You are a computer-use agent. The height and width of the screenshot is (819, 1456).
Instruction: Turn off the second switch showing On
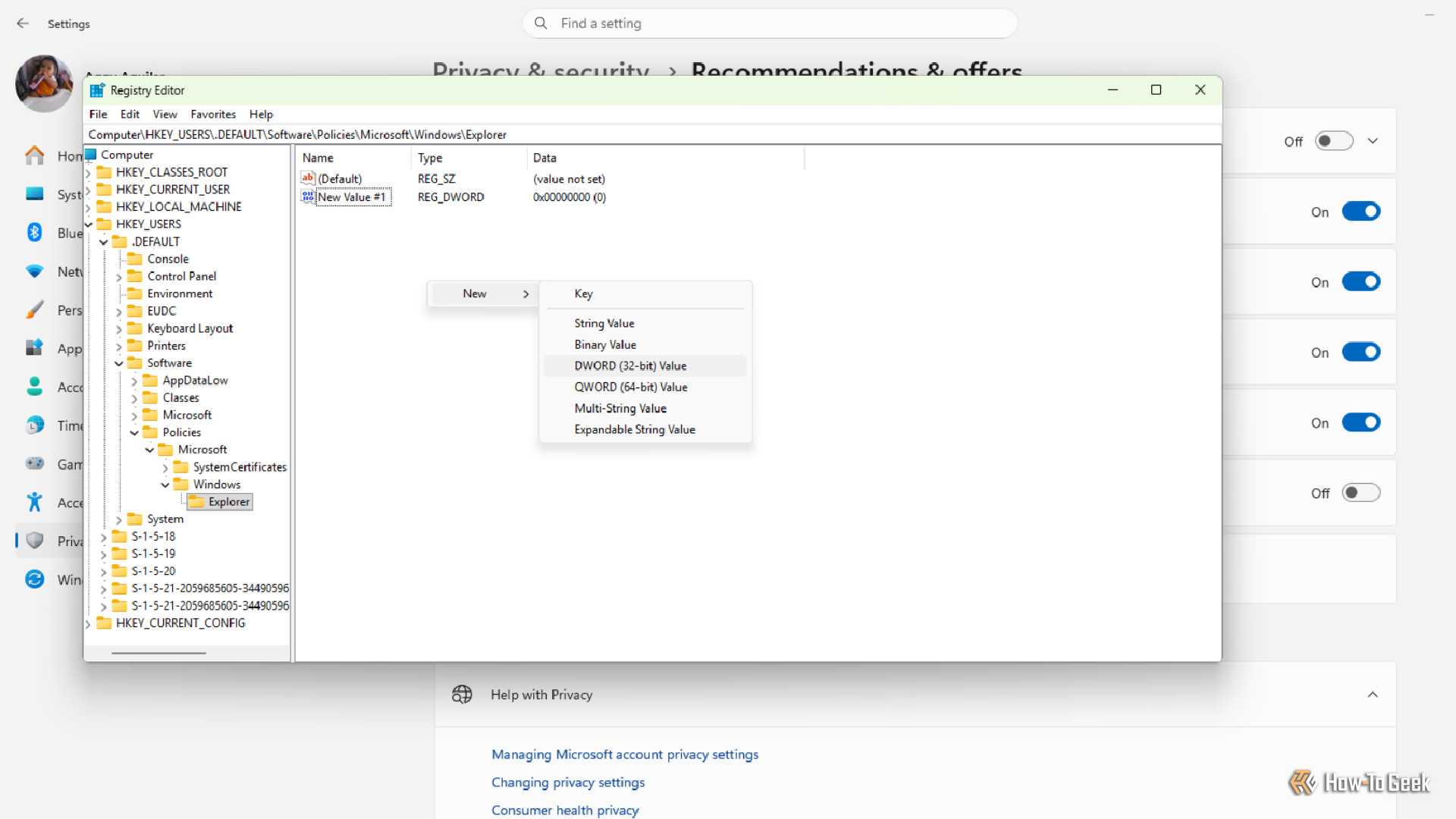coord(1361,212)
